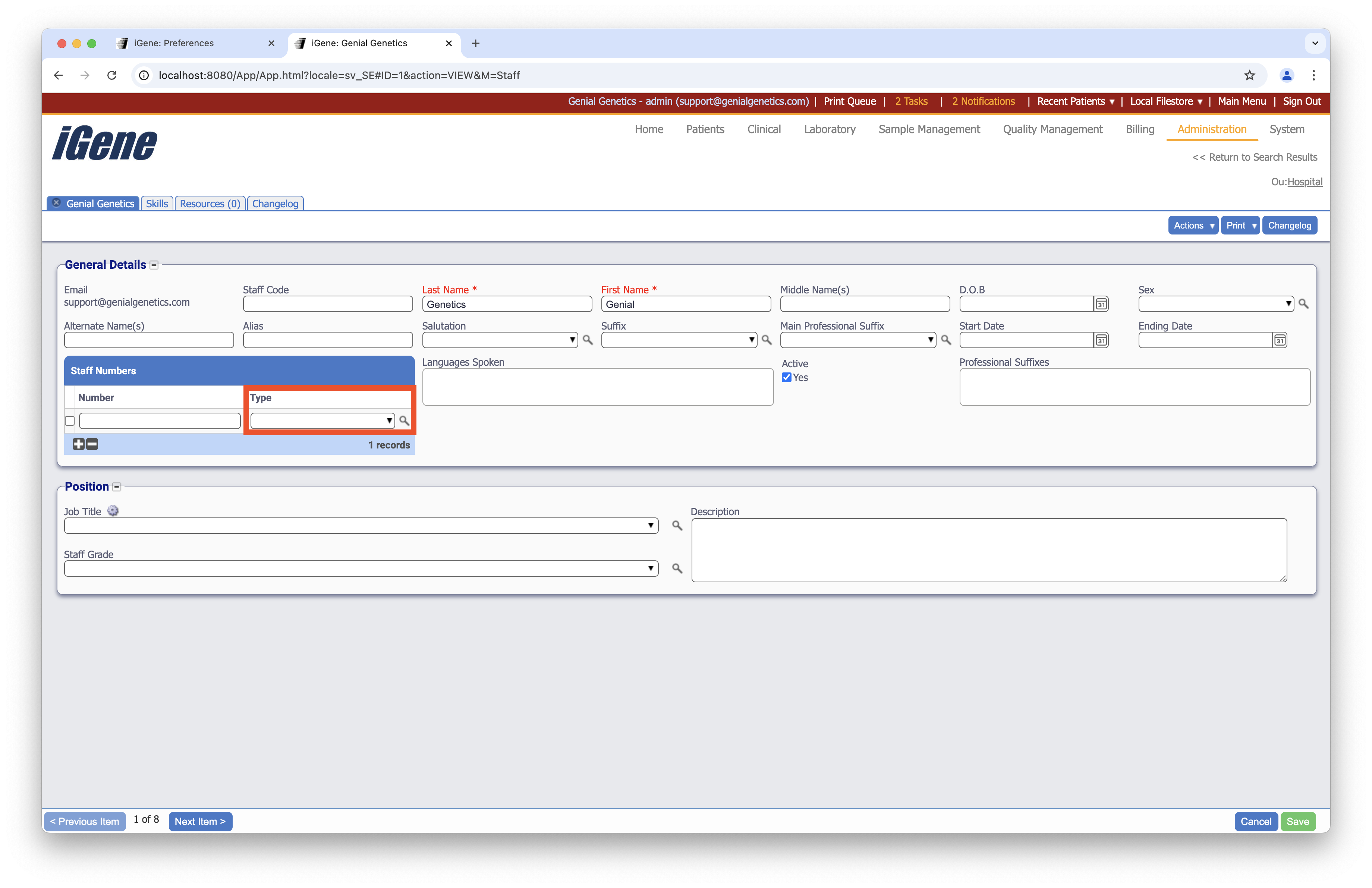This screenshot has height=888, width=1372.
Task: Collapse the General Details section
Action: 154,265
